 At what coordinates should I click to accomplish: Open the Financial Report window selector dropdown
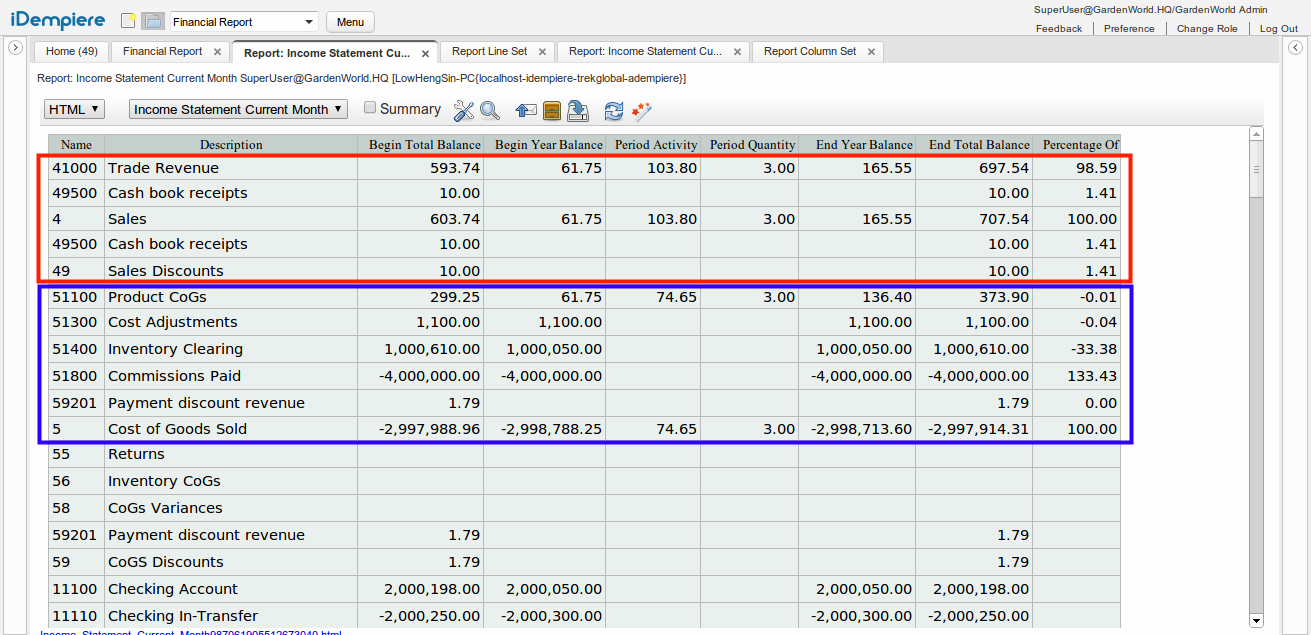(243, 20)
